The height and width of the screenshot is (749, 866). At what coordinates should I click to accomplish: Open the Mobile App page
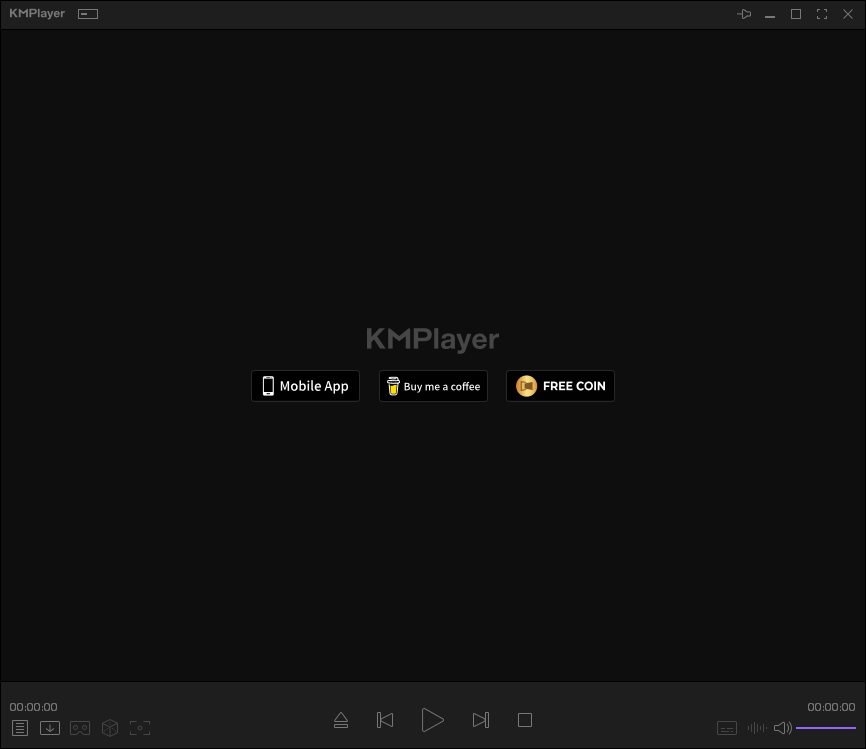pyautogui.click(x=305, y=386)
